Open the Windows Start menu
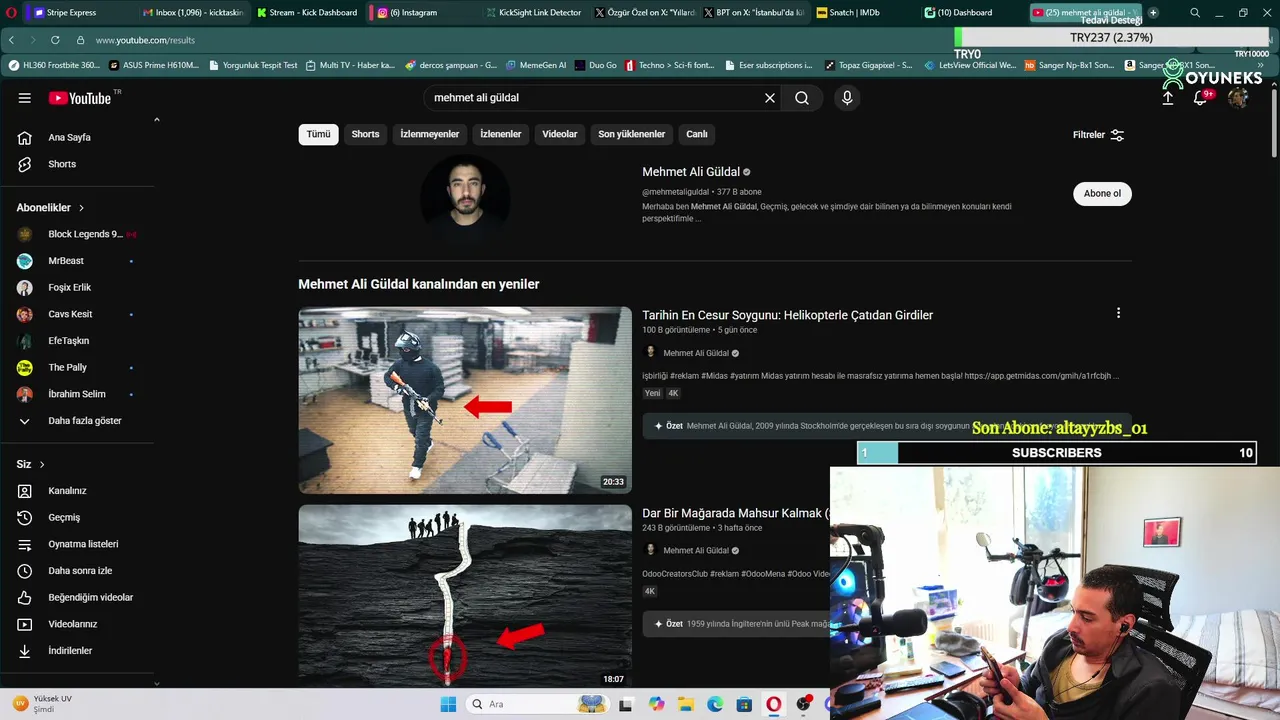This screenshot has width=1280, height=720. pos(449,704)
